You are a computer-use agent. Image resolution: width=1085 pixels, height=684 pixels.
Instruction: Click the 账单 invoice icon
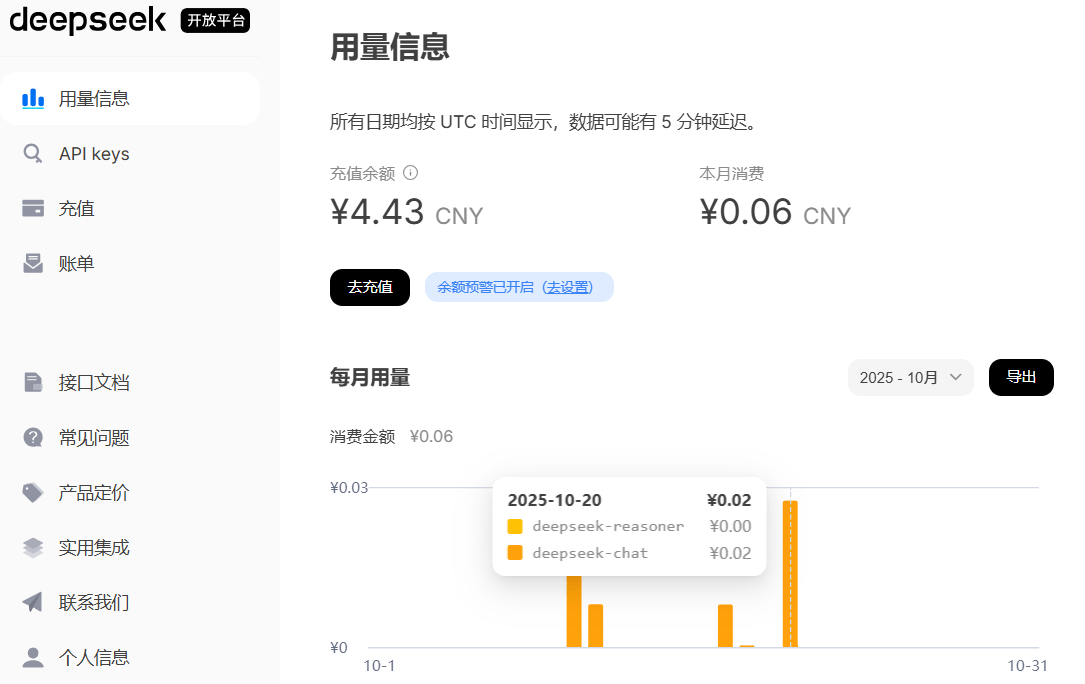tap(33, 262)
